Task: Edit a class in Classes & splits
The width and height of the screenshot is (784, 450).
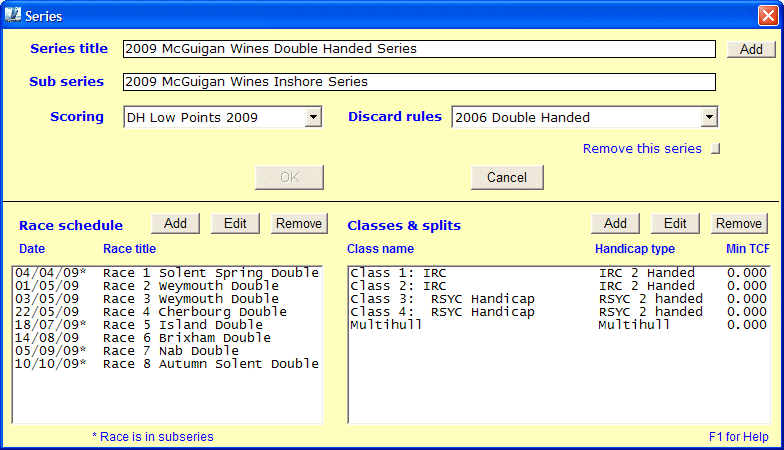Action: tap(676, 224)
